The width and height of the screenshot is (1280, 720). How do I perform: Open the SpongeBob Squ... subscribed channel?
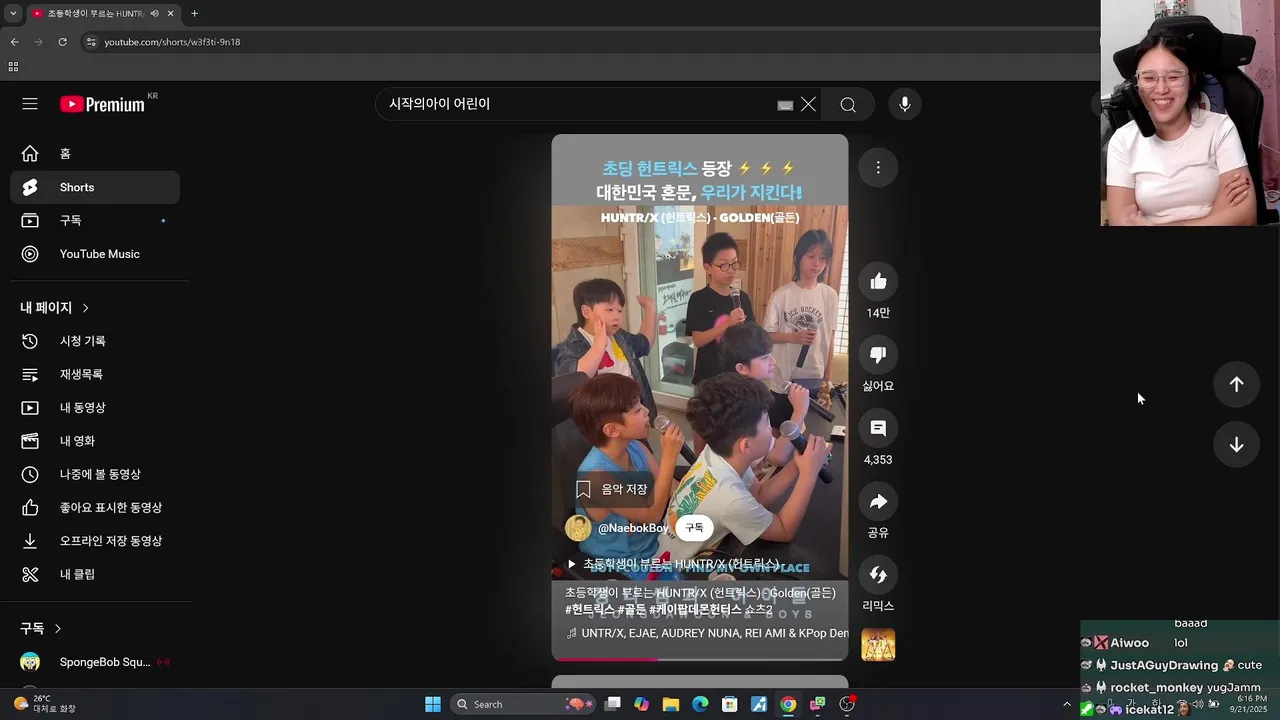coord(95,662)
